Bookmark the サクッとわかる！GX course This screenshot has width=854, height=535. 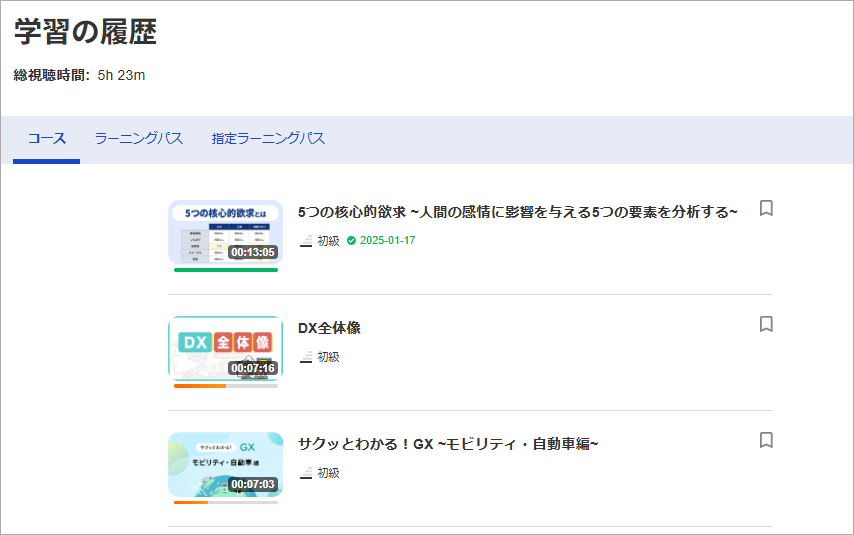tap(766, 440)
